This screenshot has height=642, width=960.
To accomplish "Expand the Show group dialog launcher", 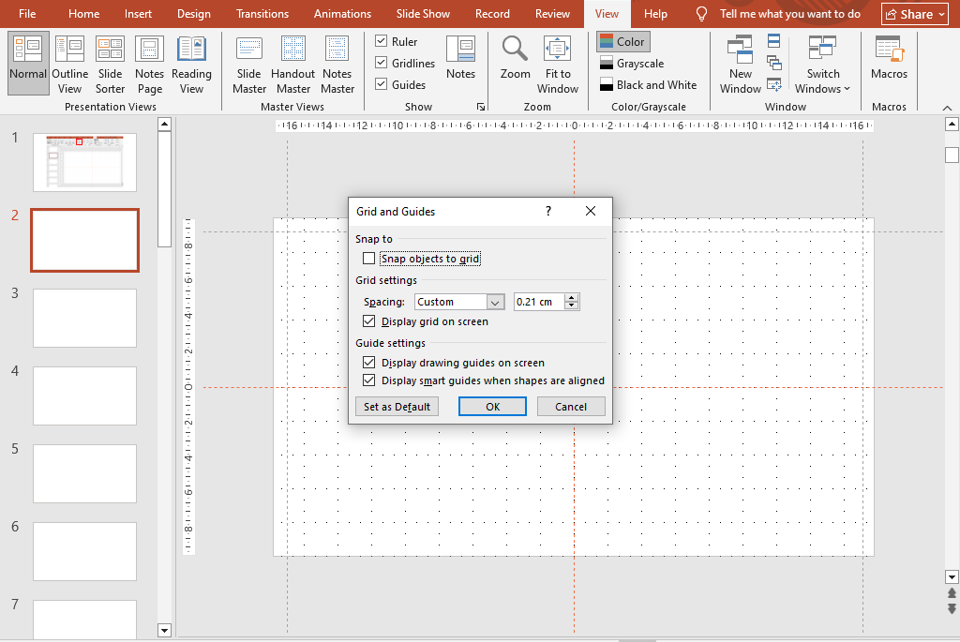I will point(480,106).
